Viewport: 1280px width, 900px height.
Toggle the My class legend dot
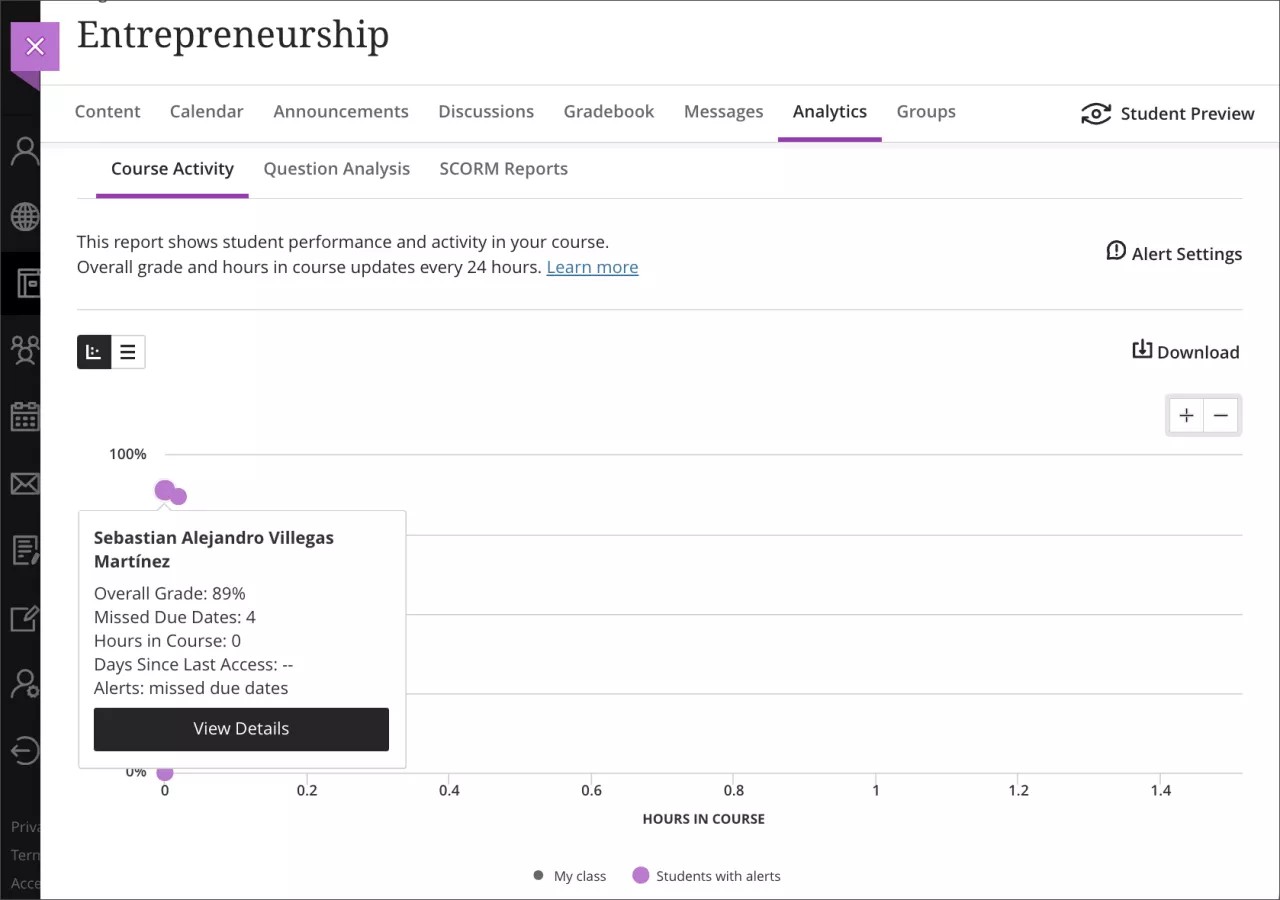click(537, 875)
